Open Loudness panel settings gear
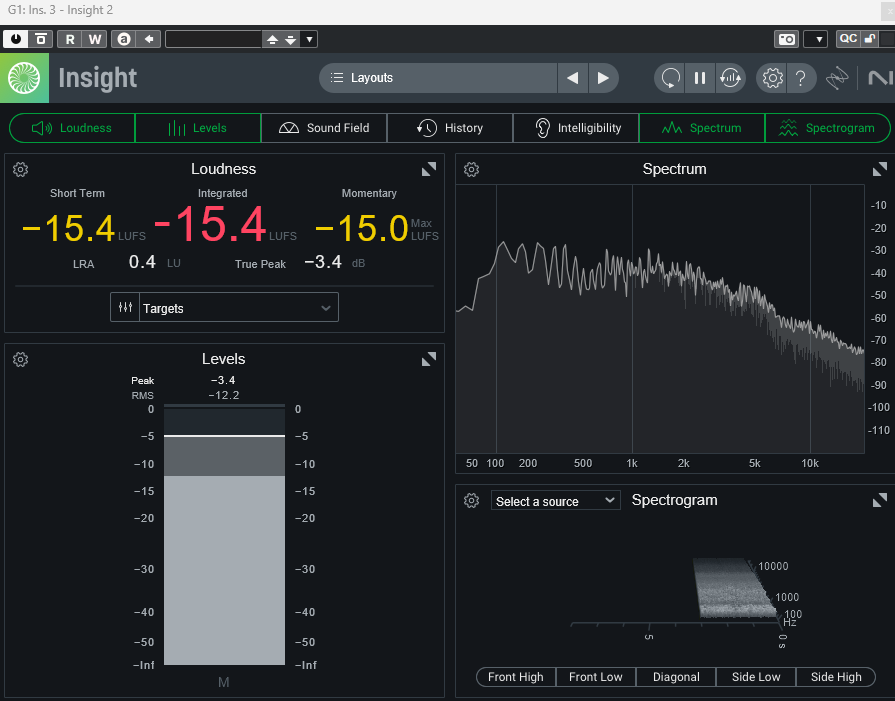895x701 pixels. [x=21, y=170]
